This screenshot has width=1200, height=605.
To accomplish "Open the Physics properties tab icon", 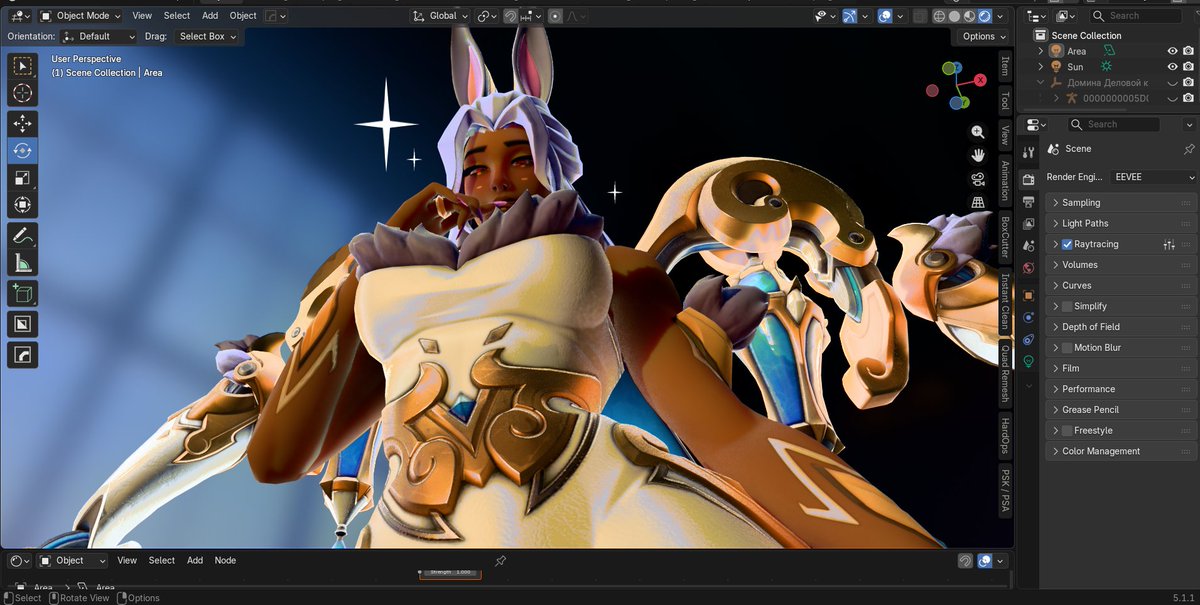I will point(1028,317).
